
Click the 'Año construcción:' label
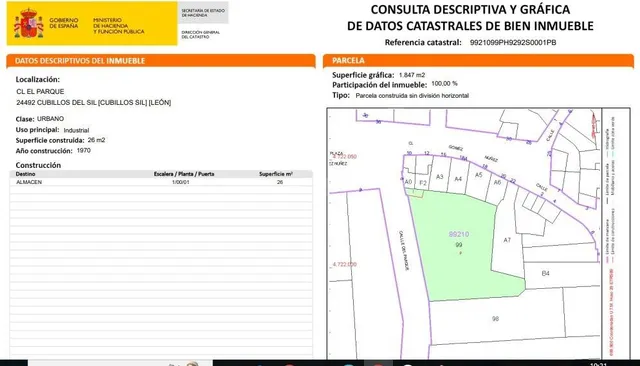coord(44,151)
